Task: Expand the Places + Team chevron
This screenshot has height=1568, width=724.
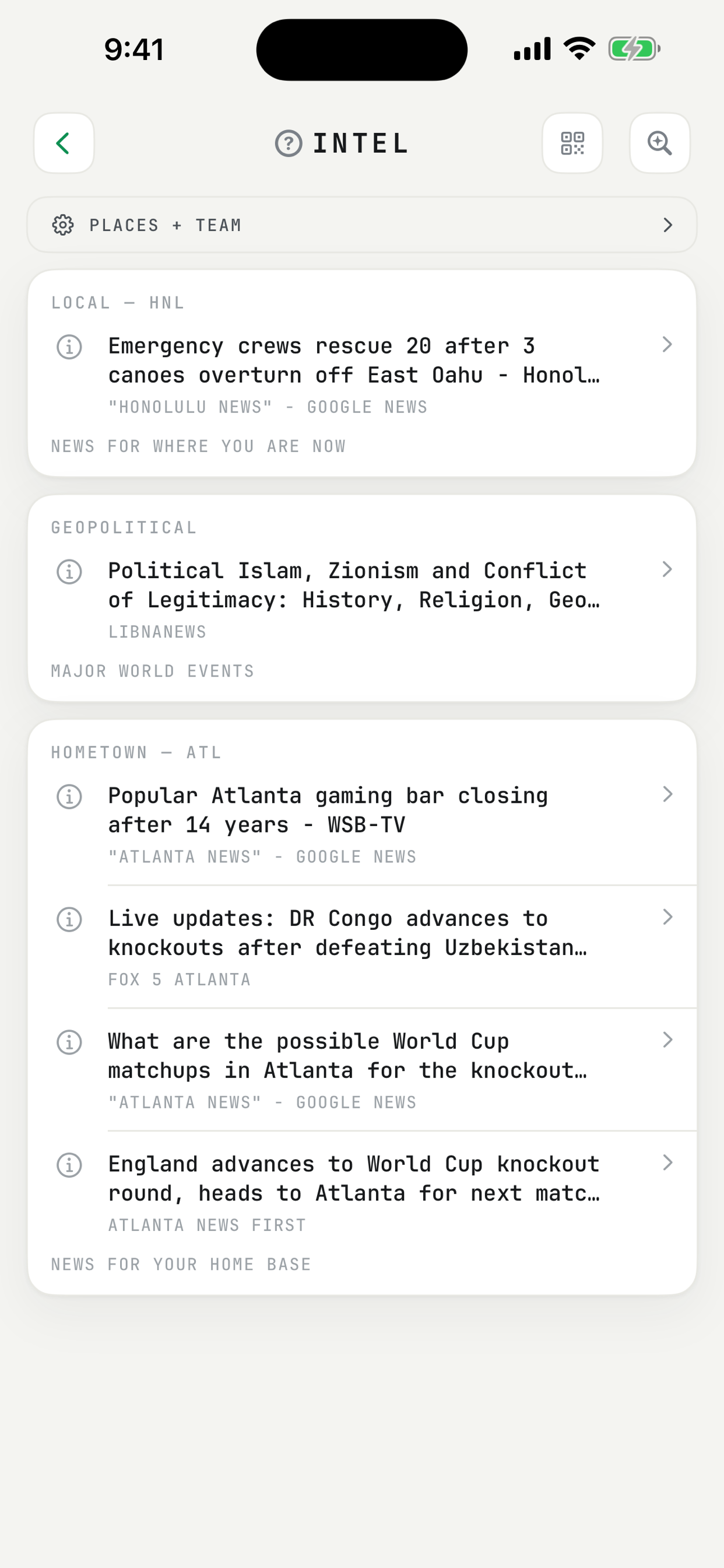Action: click(667, 225)
